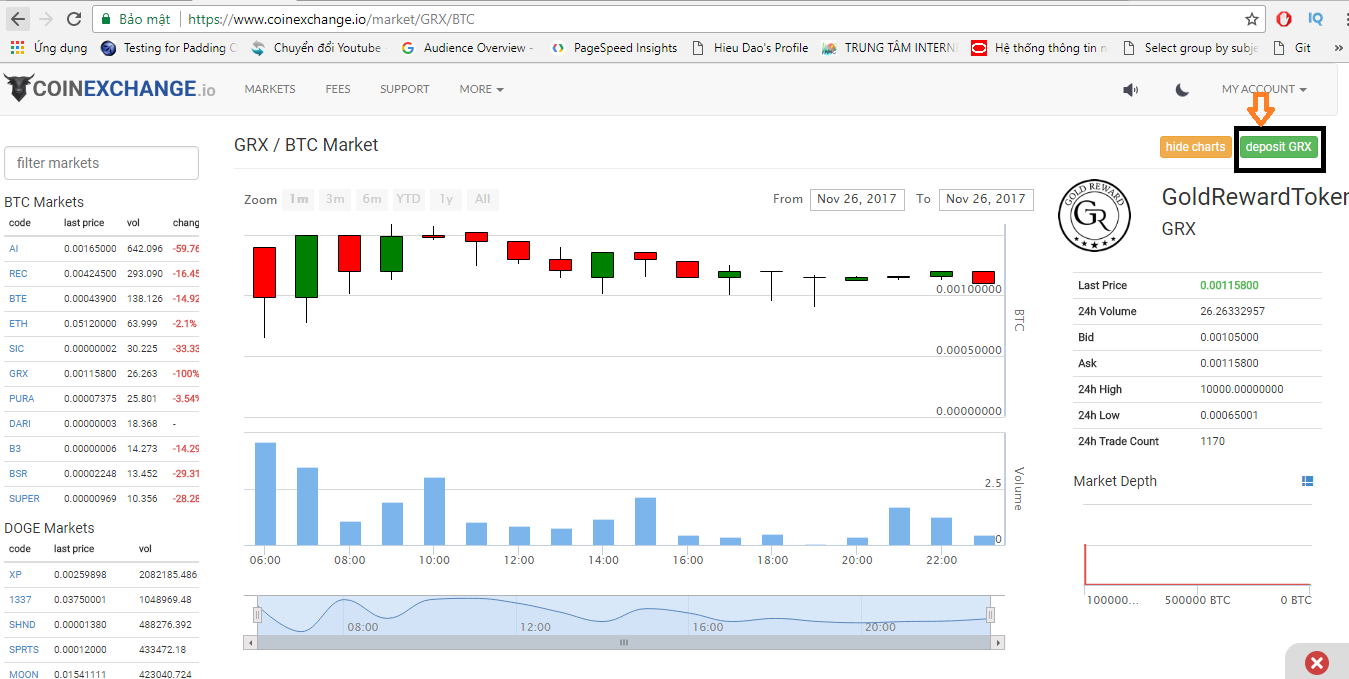
Task: Expand the MY ACCOUNT dropdown
Action: [1263, 90]
